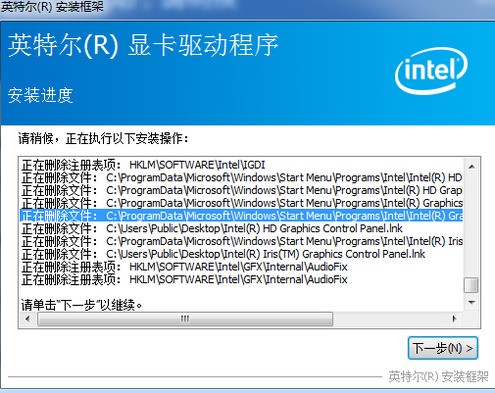Click the horizontal scrollbar left arrow

pos(28,319)
